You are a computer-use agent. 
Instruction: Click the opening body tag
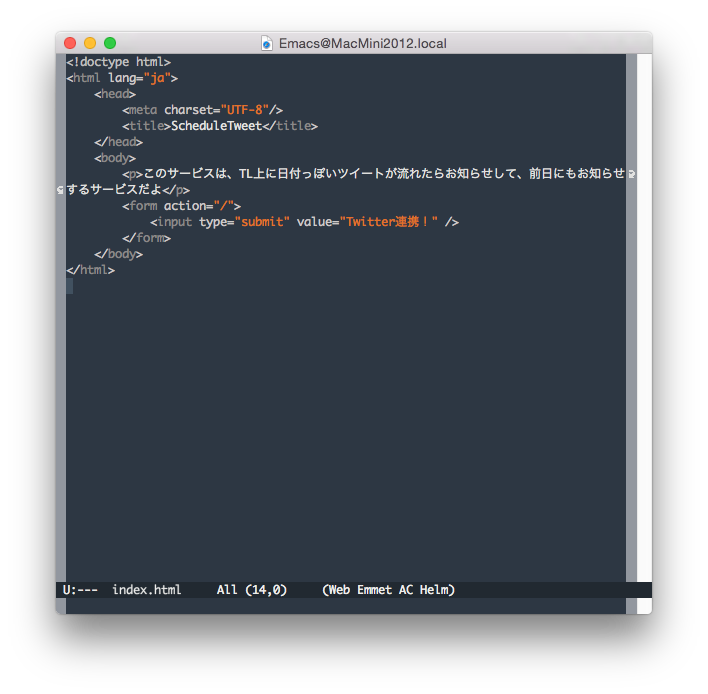pyautogui.click(x=115, y=158)
